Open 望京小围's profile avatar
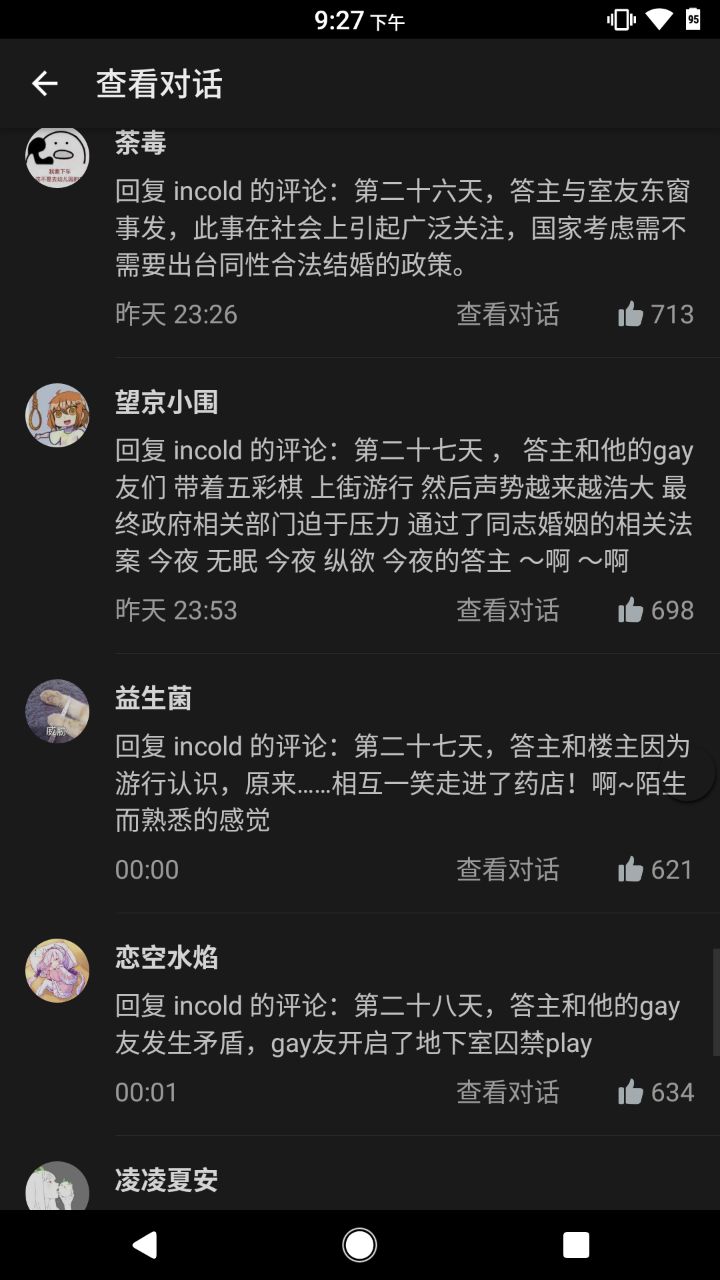Screen dimensions: 720x1280 57,415
